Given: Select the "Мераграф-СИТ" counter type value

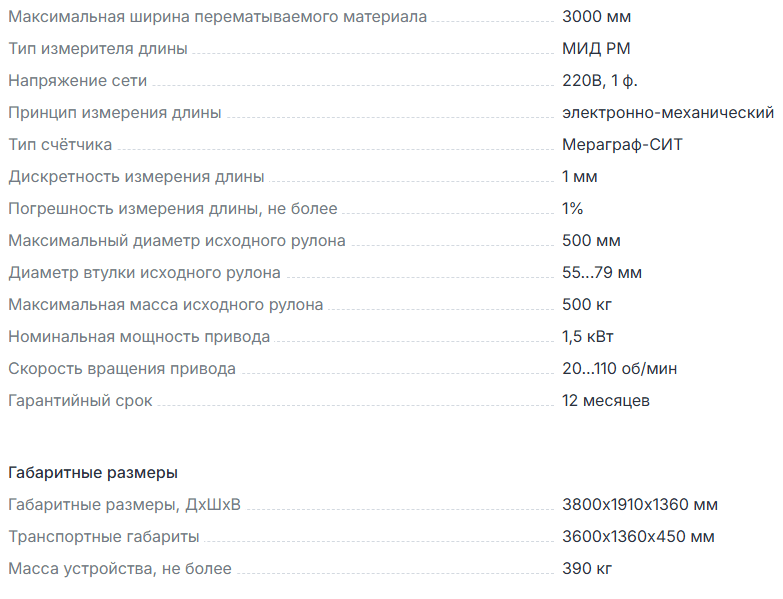Looking at the screenshot, I should click(623, 145).
